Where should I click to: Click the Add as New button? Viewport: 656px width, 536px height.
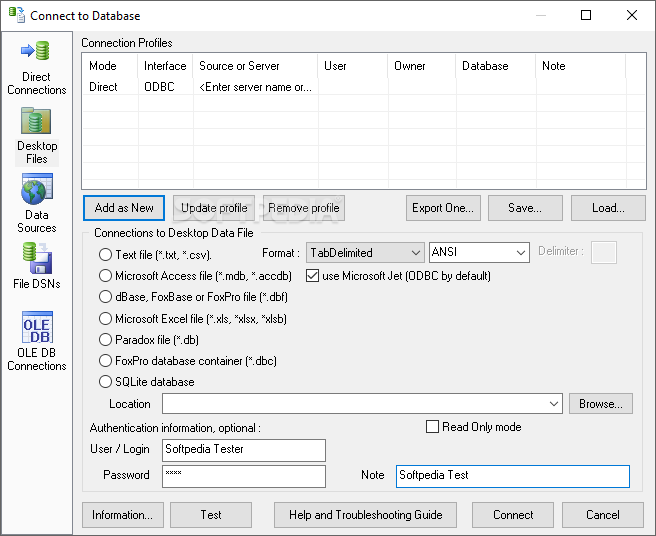pos(124,208)
